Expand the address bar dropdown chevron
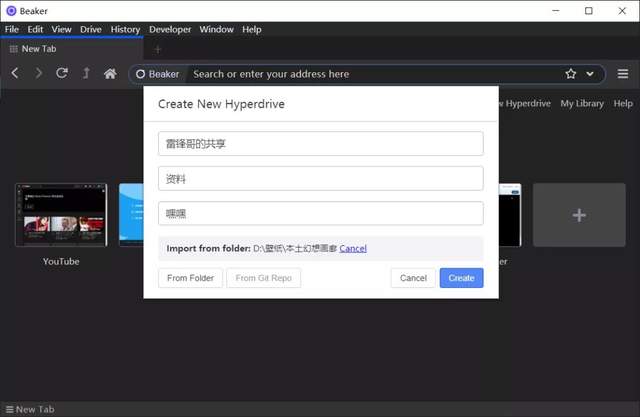Image resolution: width=640 pixels, height=417 pixels. click(590, 73)
